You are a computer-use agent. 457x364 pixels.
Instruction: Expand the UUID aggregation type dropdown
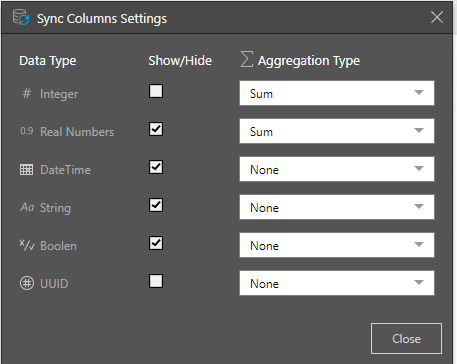coord(337,283)
